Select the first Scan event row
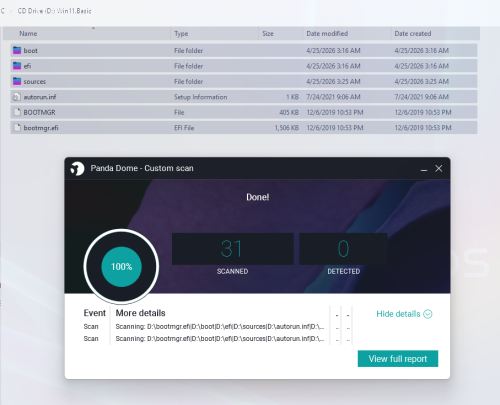Screen dimensions: 500x405 pyautogui.click(x=217, y=326)
